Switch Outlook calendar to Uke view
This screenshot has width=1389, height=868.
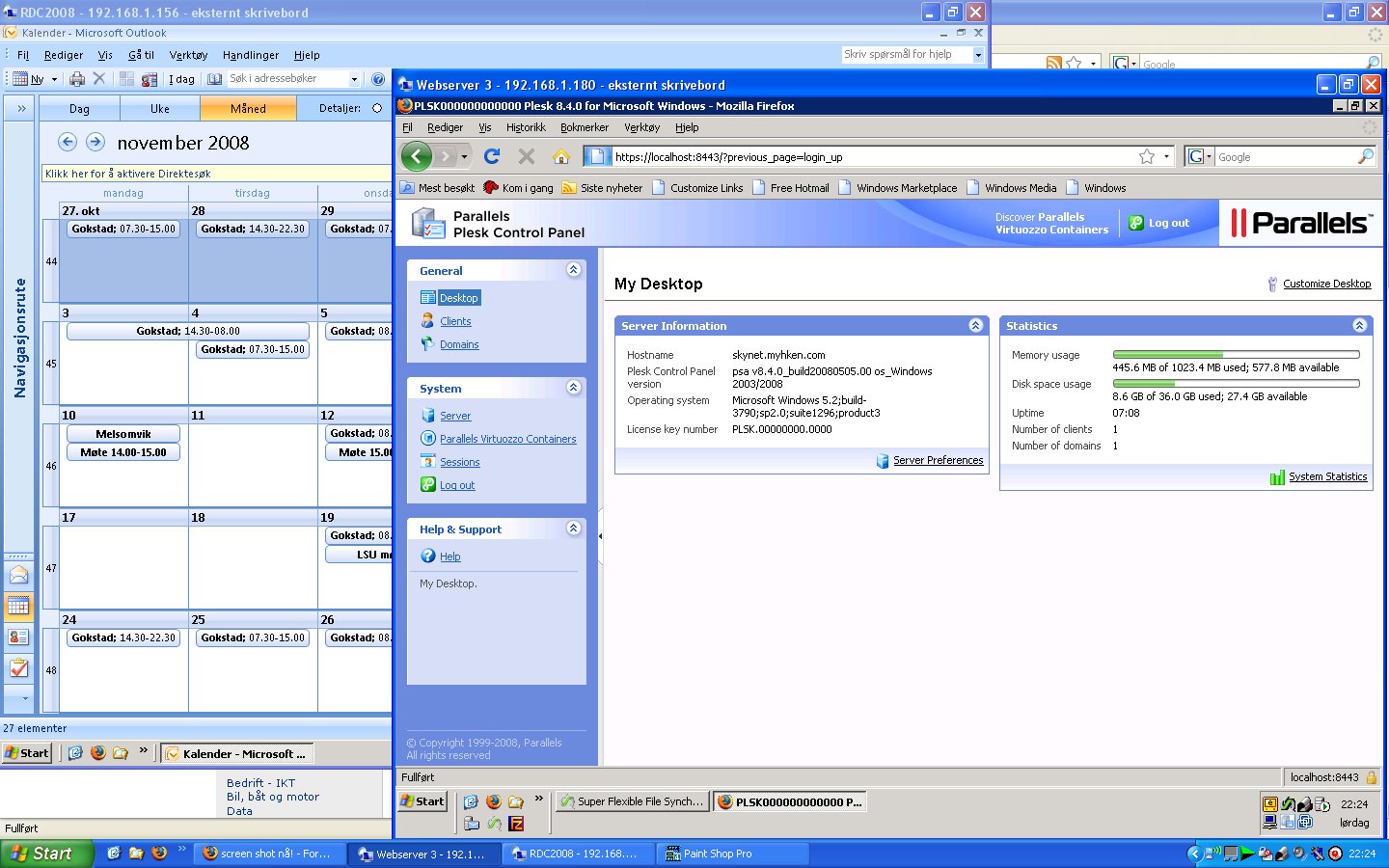[x=160, y=109]
